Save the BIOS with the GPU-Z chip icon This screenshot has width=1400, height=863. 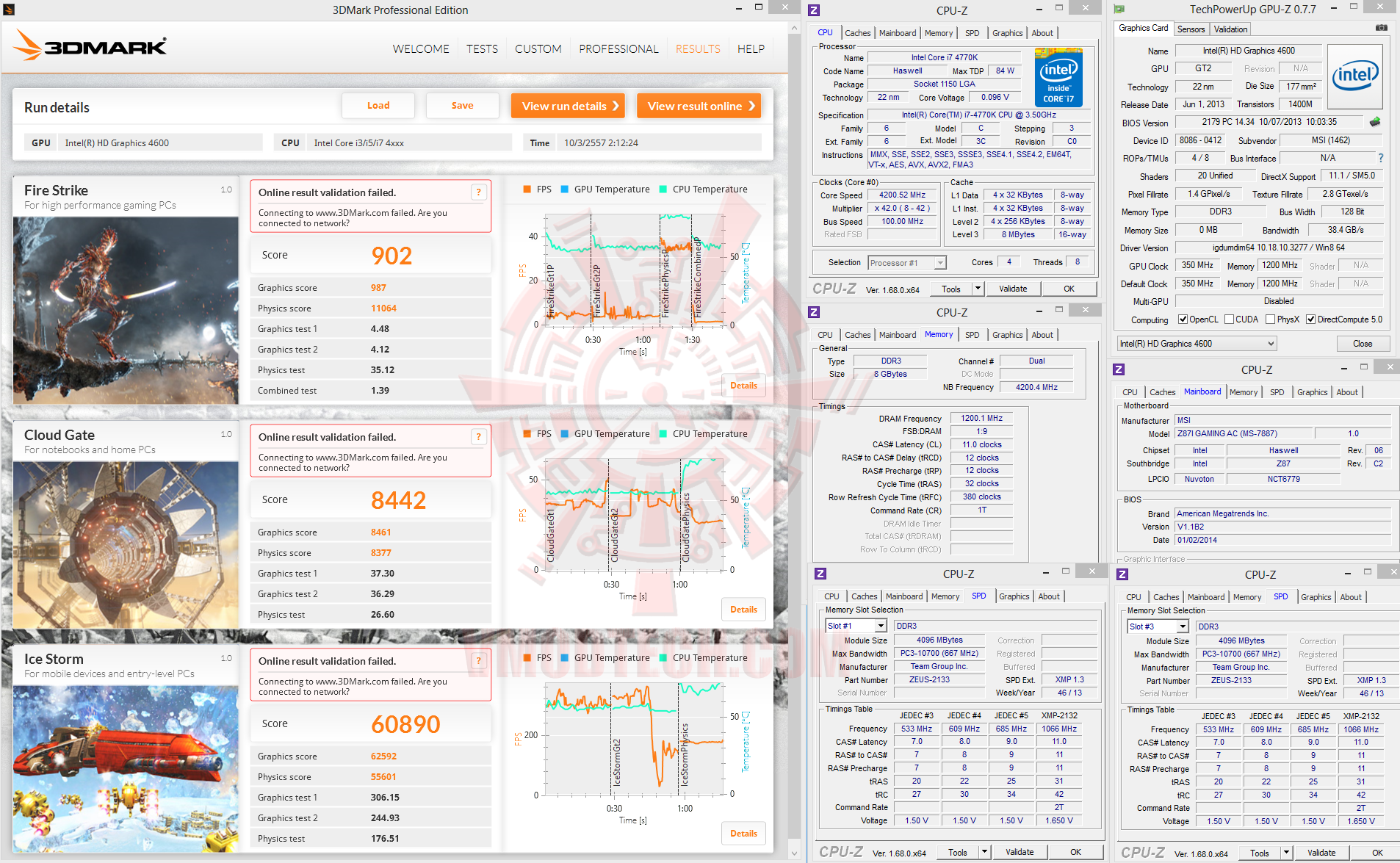point(1375,122)
